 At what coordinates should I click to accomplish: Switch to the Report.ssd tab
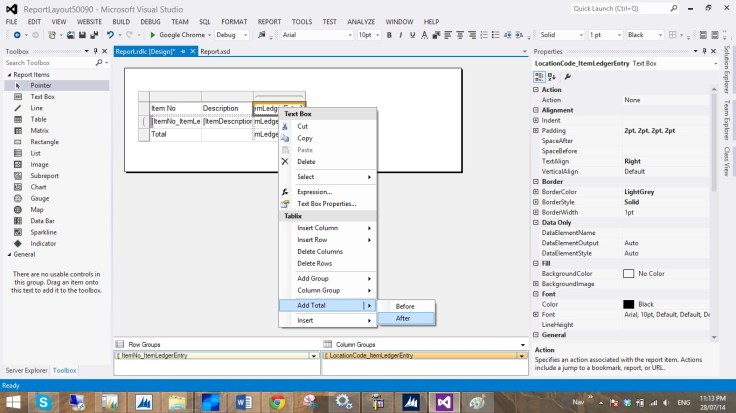coord(215,51)
